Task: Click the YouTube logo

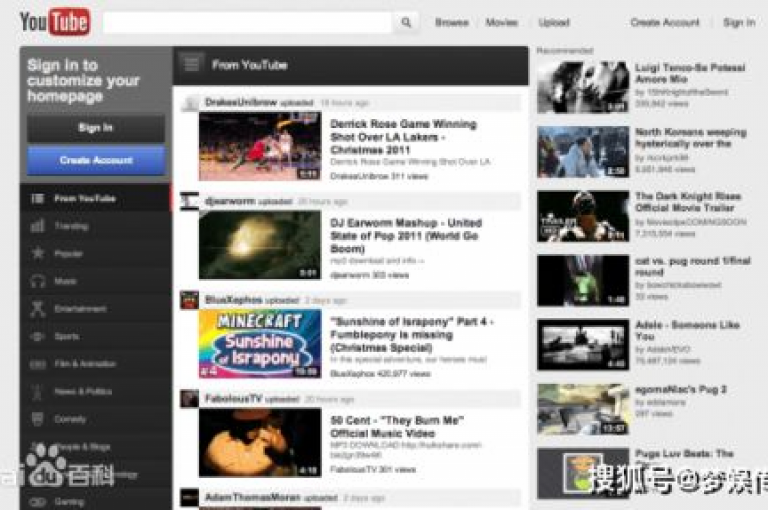Action: [x=55, y=22]
